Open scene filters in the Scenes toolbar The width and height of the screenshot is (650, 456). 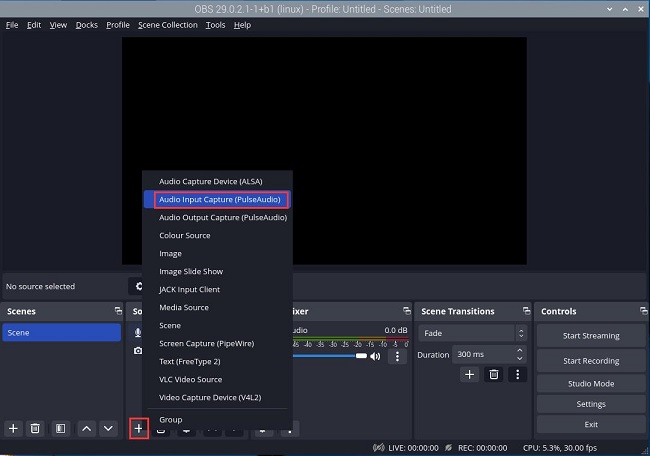(x=61, y=428)
